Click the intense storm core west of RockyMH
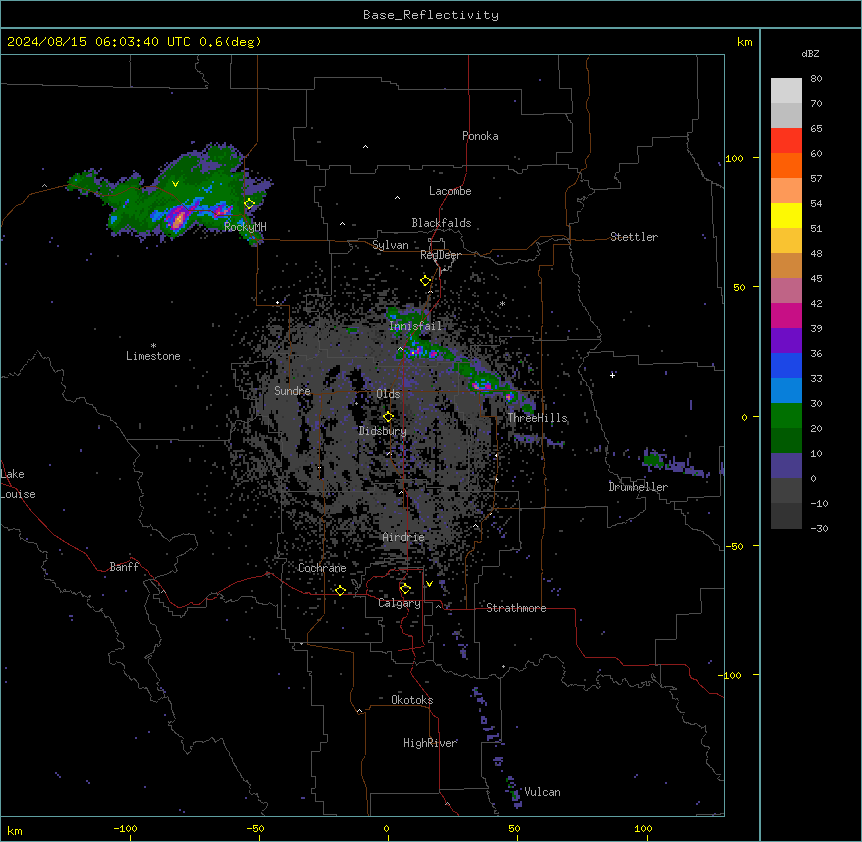The width and height of the screenshot is (862, 842). (178, 219)
